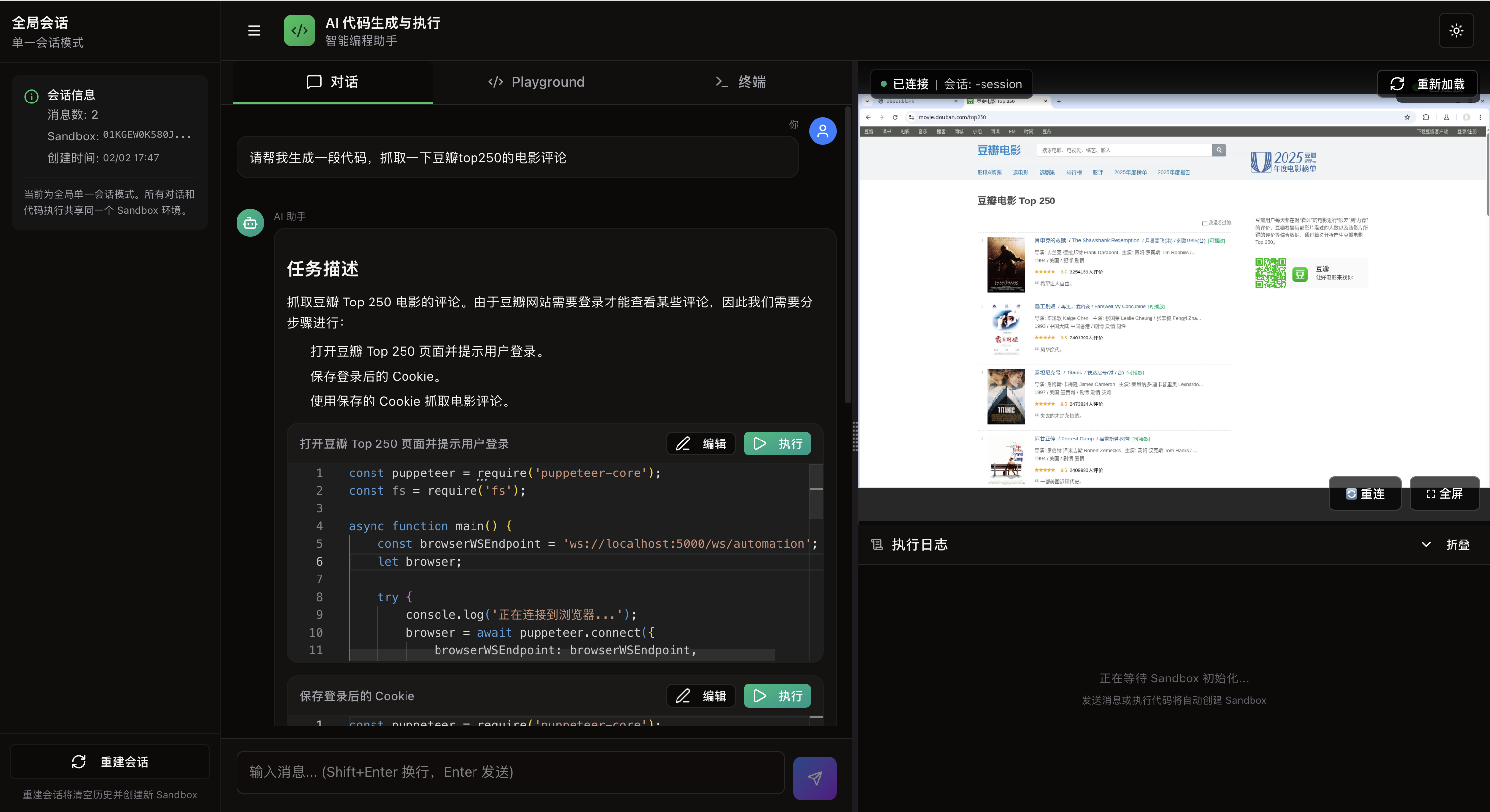
Task: Bookmark the page with star icon
Action: tap(1407, 117)
